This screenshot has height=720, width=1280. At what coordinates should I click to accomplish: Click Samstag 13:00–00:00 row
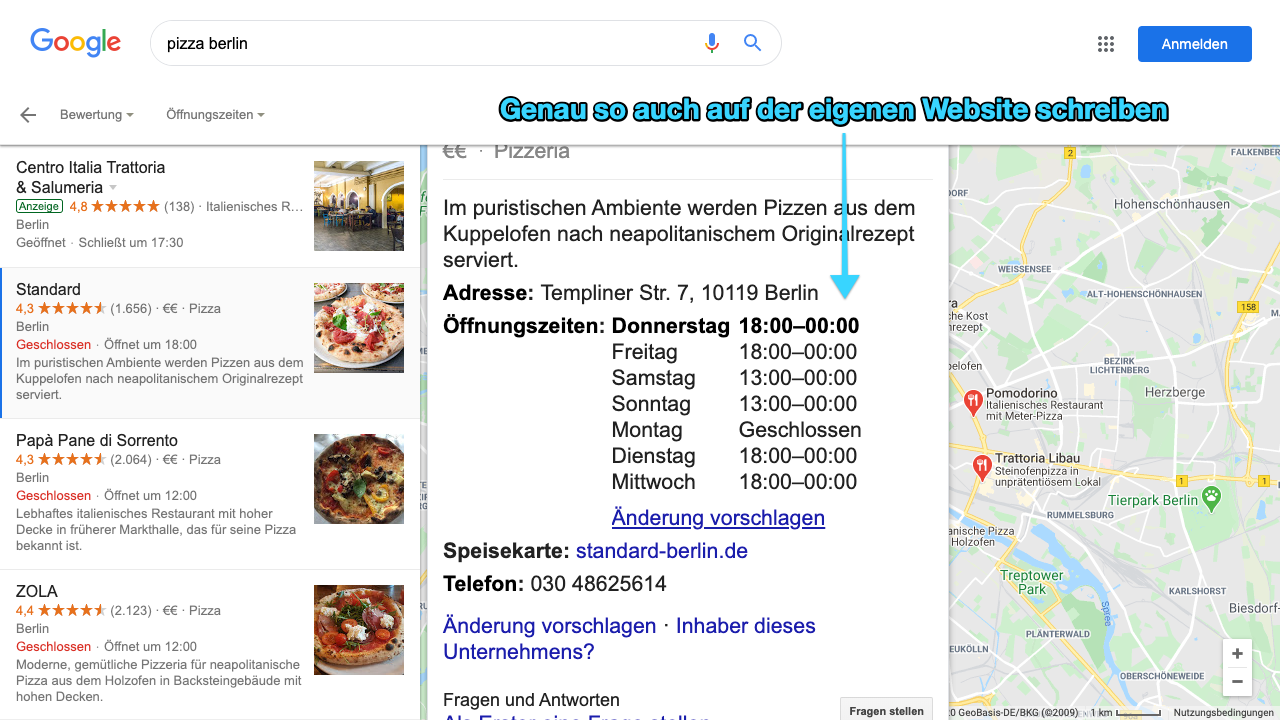[734, 378]
